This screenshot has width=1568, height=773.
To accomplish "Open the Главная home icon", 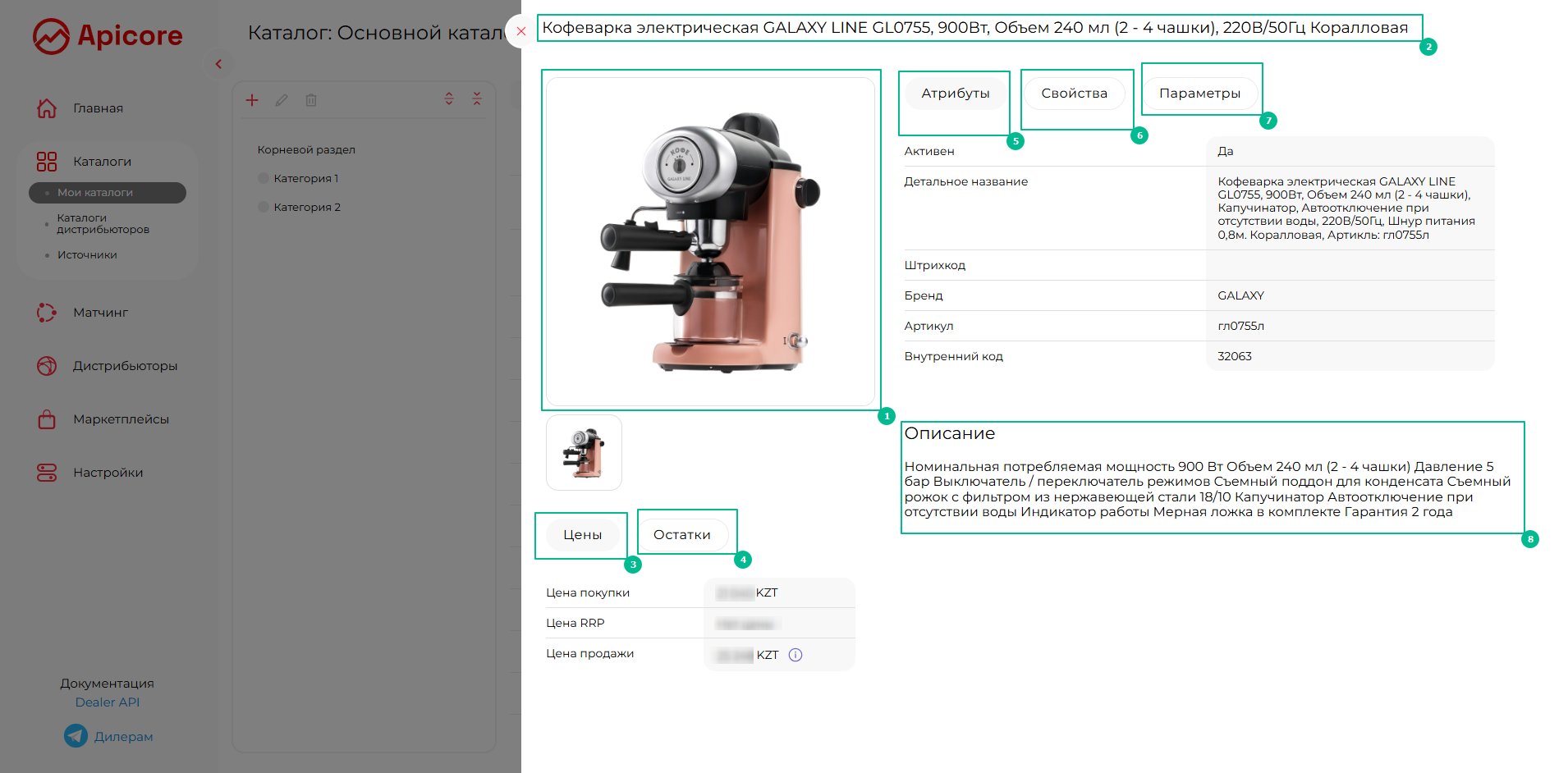I will [47, 108].
